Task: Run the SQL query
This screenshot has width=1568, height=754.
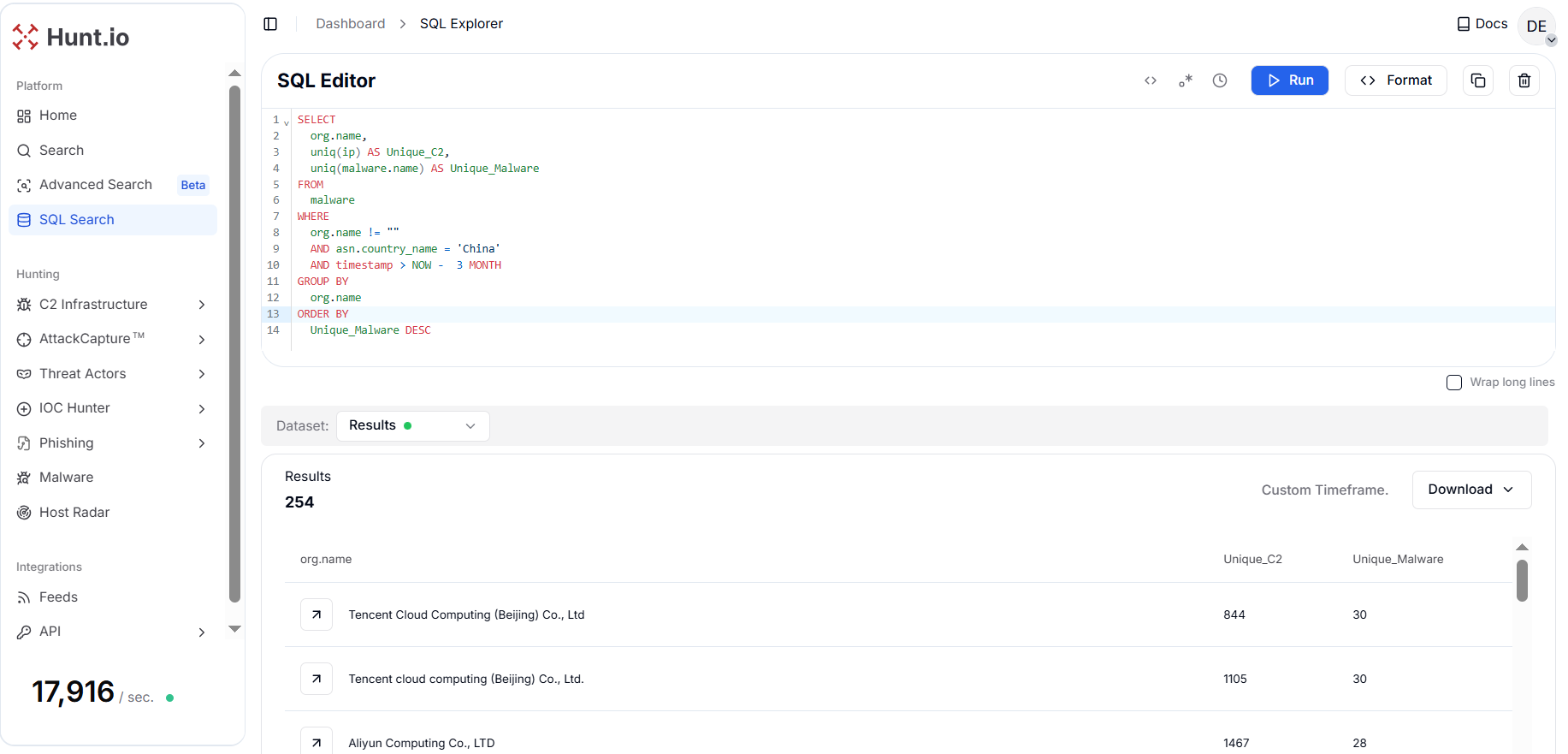Action: click(x=1289, y=80)
